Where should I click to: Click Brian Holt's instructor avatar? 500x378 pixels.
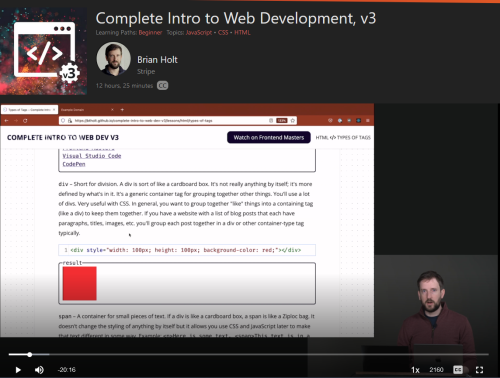(113, 59)
